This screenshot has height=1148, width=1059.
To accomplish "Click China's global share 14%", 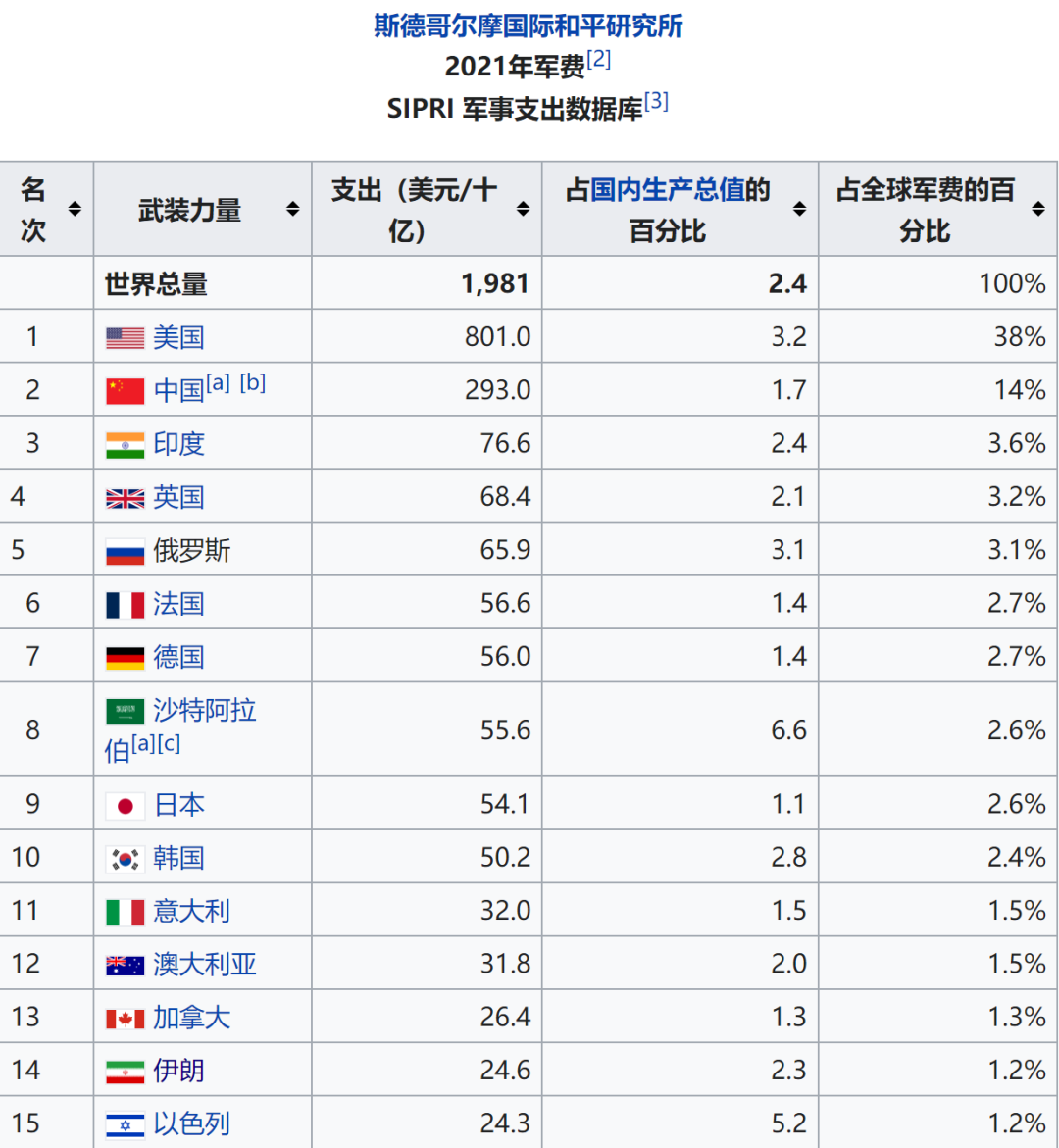I will pyautogui.click(x=1020, y=390).
